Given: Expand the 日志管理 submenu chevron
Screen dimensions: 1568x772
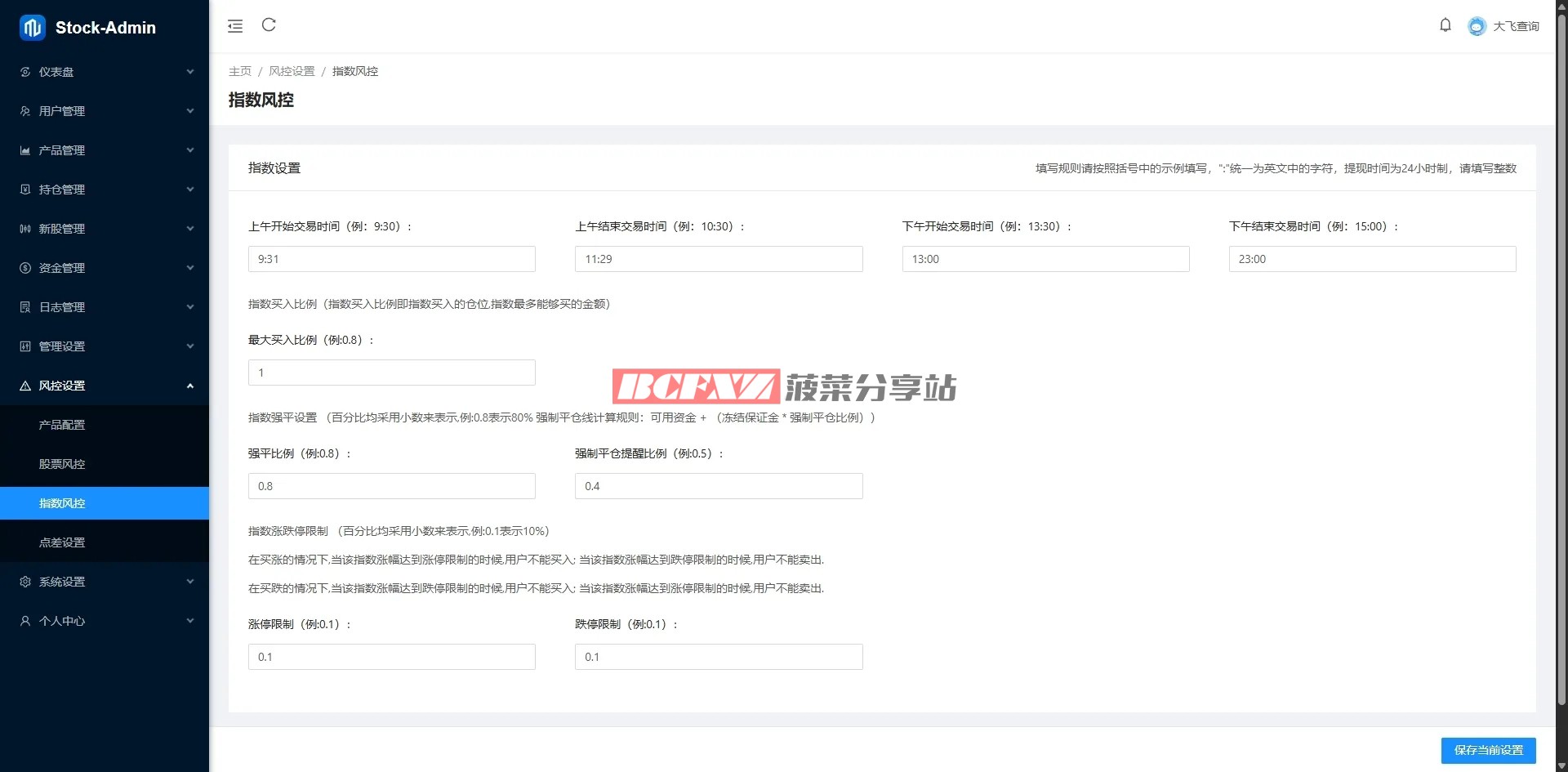Looking at the screenshot, I should tap(190, 307).
